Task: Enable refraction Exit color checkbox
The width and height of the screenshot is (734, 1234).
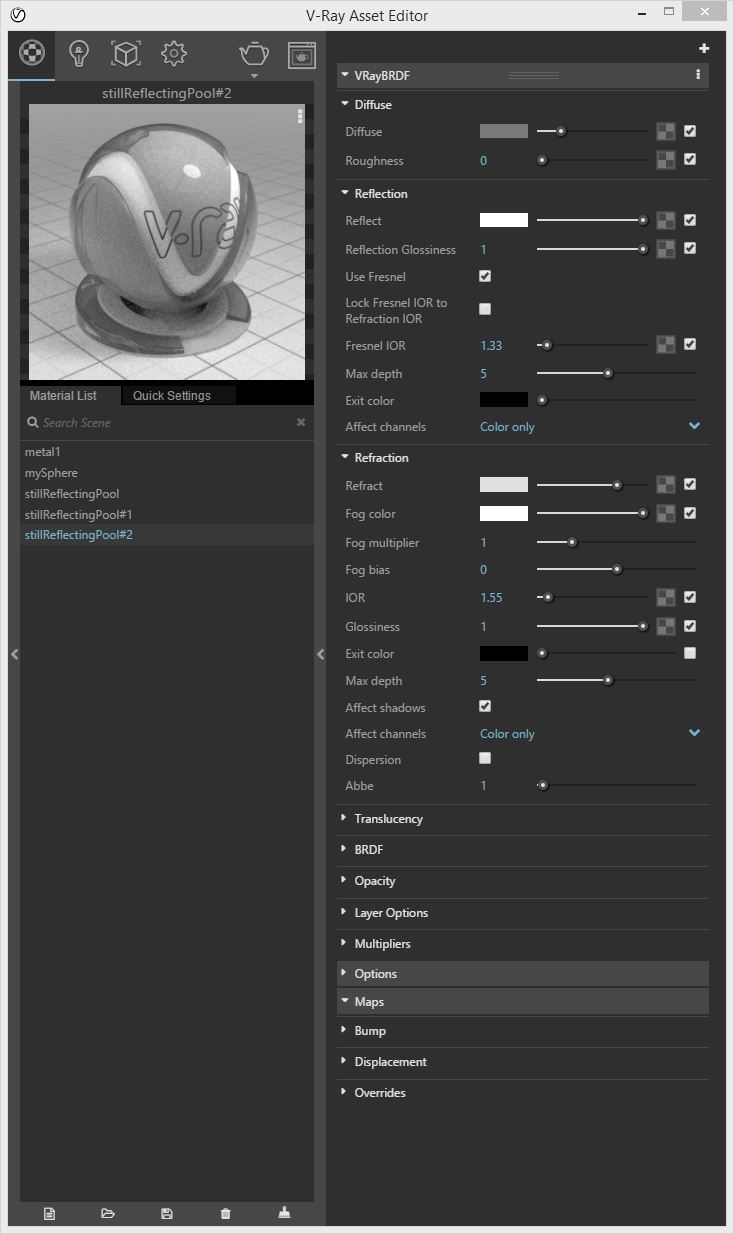Action: (690, 653)
